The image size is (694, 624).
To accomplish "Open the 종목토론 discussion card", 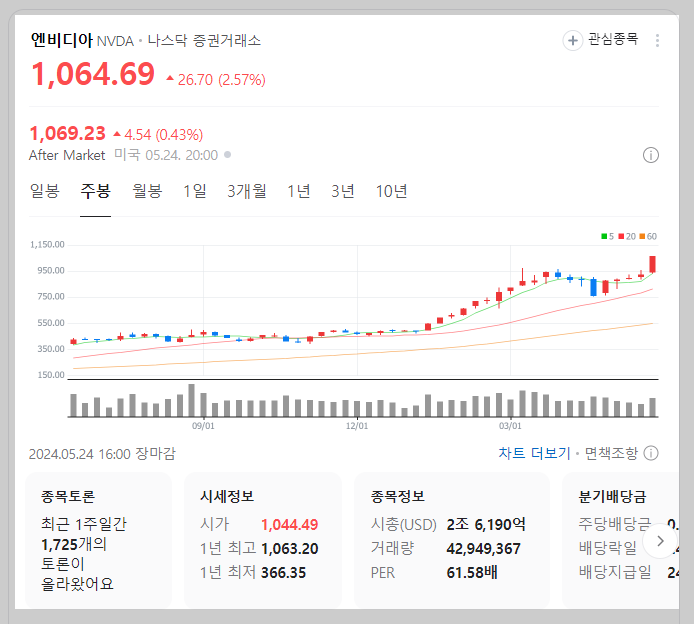I will click(x=98, y=540).
